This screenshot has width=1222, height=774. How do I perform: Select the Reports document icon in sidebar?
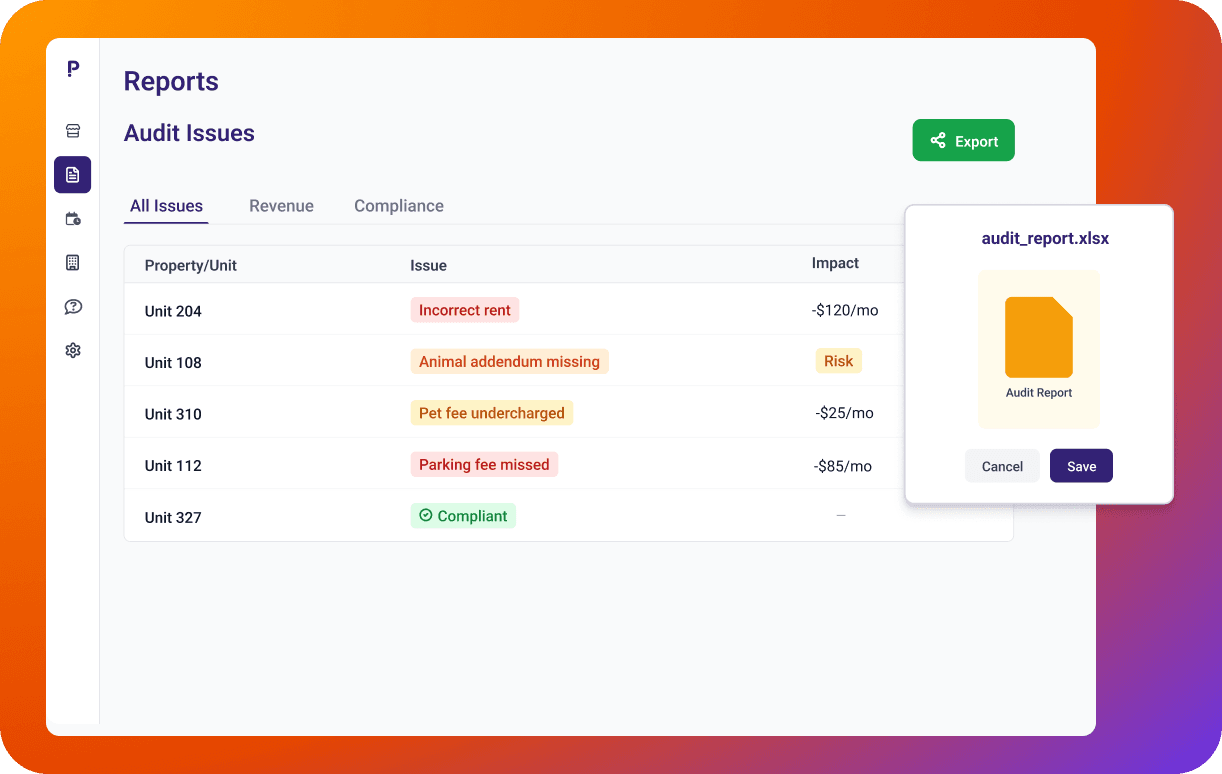(72, 175)
